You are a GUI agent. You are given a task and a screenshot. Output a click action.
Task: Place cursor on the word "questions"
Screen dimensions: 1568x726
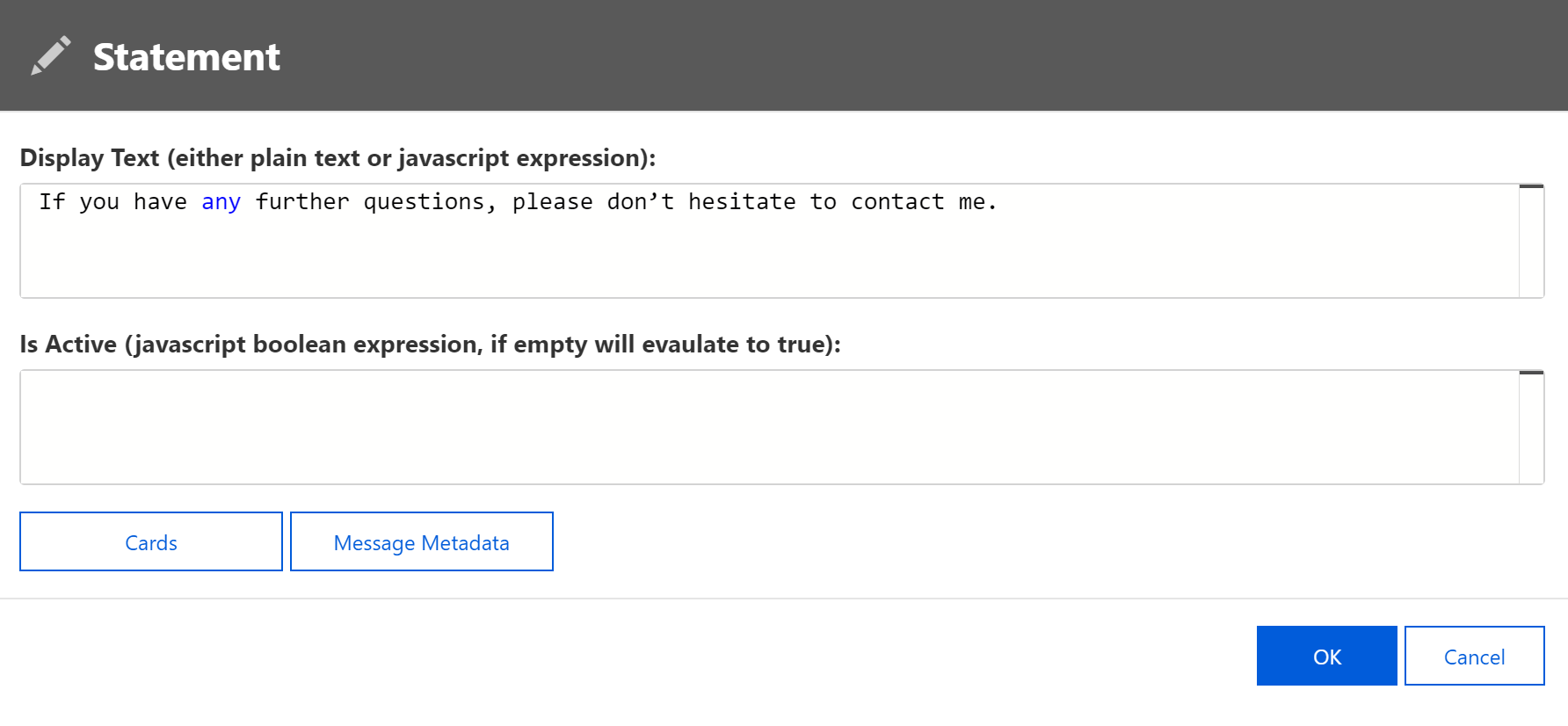[424, 202]
